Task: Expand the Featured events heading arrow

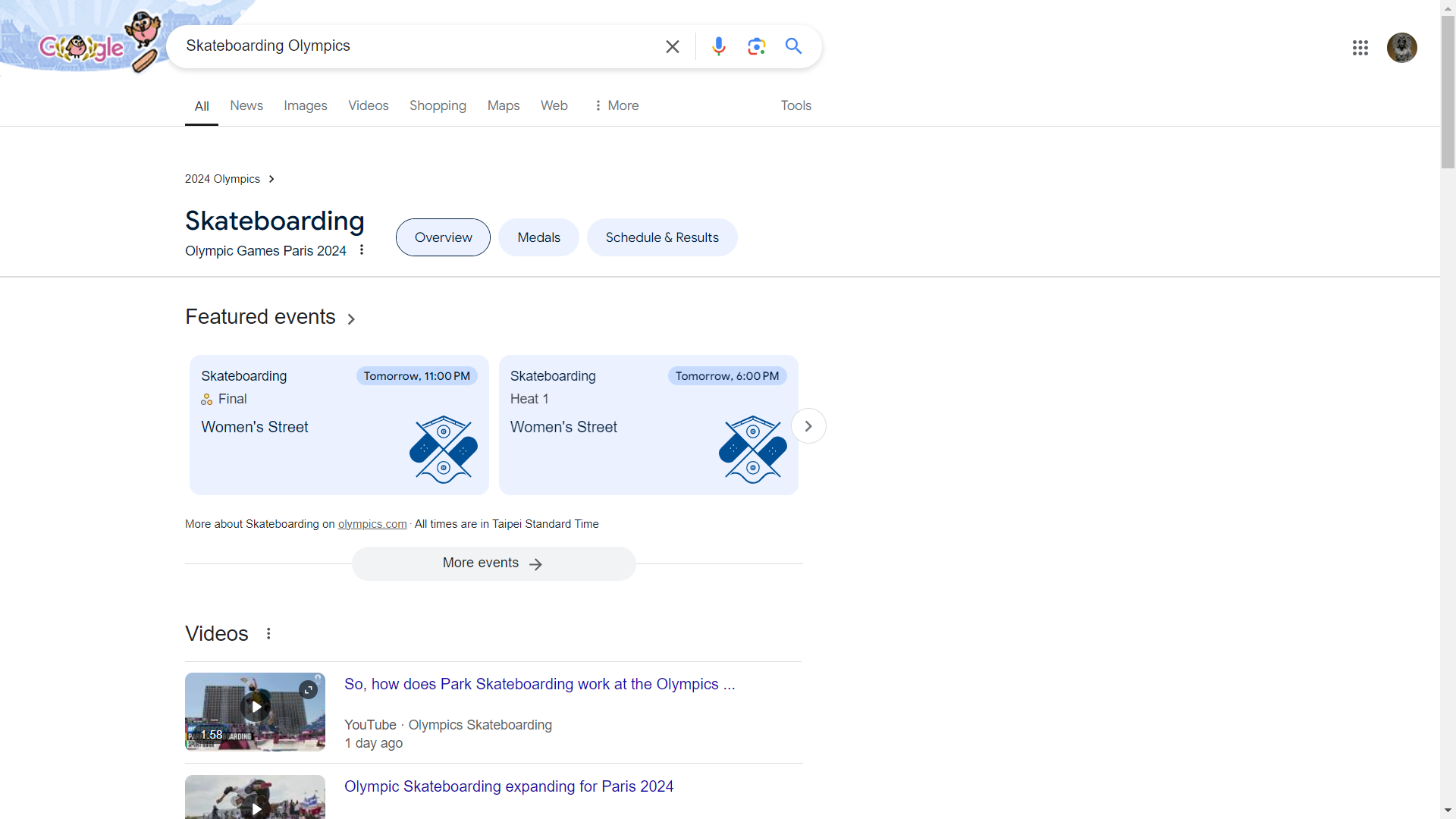Action: tap(351, 319)
